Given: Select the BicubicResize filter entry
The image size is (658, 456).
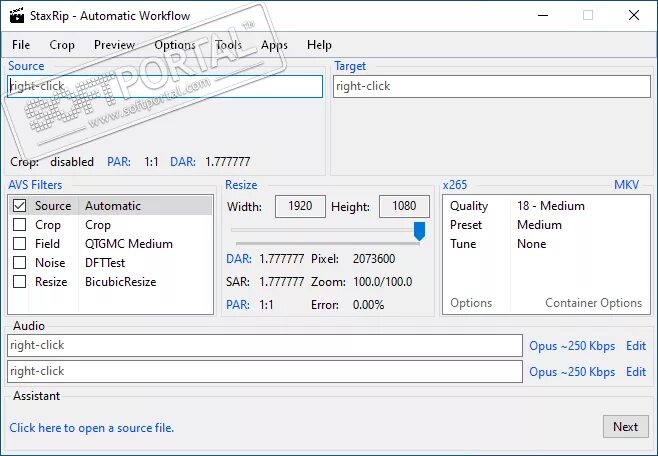Looking at the screenshot, I should pyautogui.click(x=120, y=281).
